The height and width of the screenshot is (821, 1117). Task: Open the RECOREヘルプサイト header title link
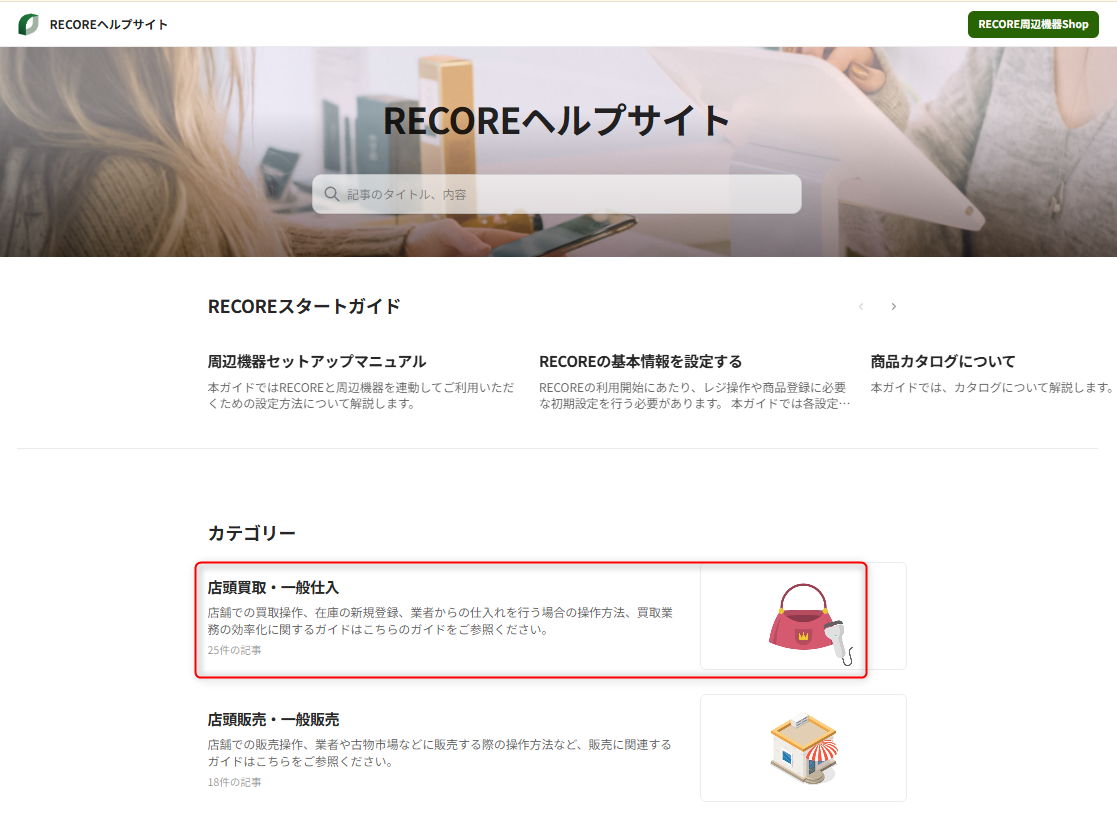coord(108,24)
